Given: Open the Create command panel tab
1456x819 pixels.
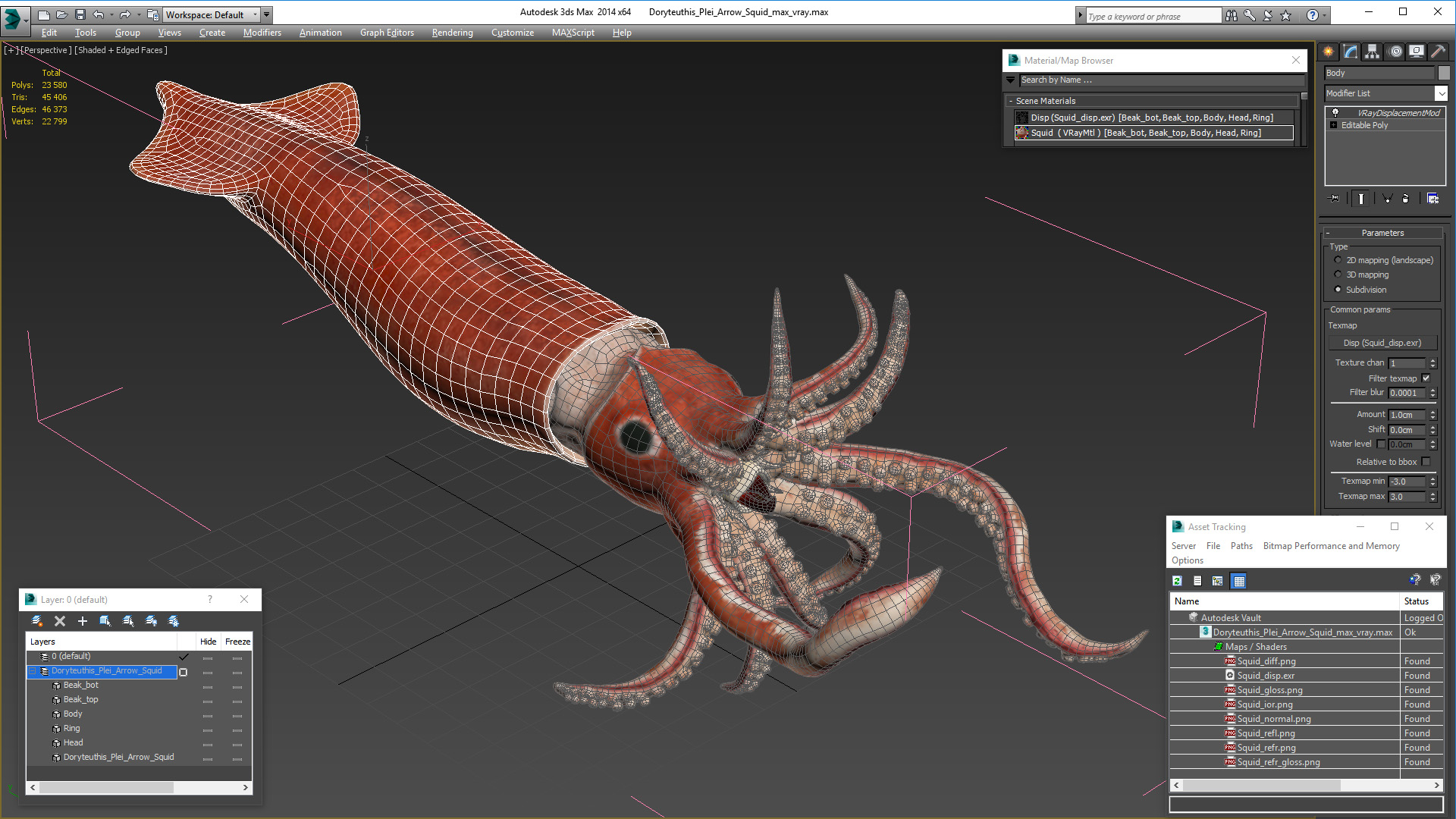Looking at the screenshot, I should click(1329, 52).
